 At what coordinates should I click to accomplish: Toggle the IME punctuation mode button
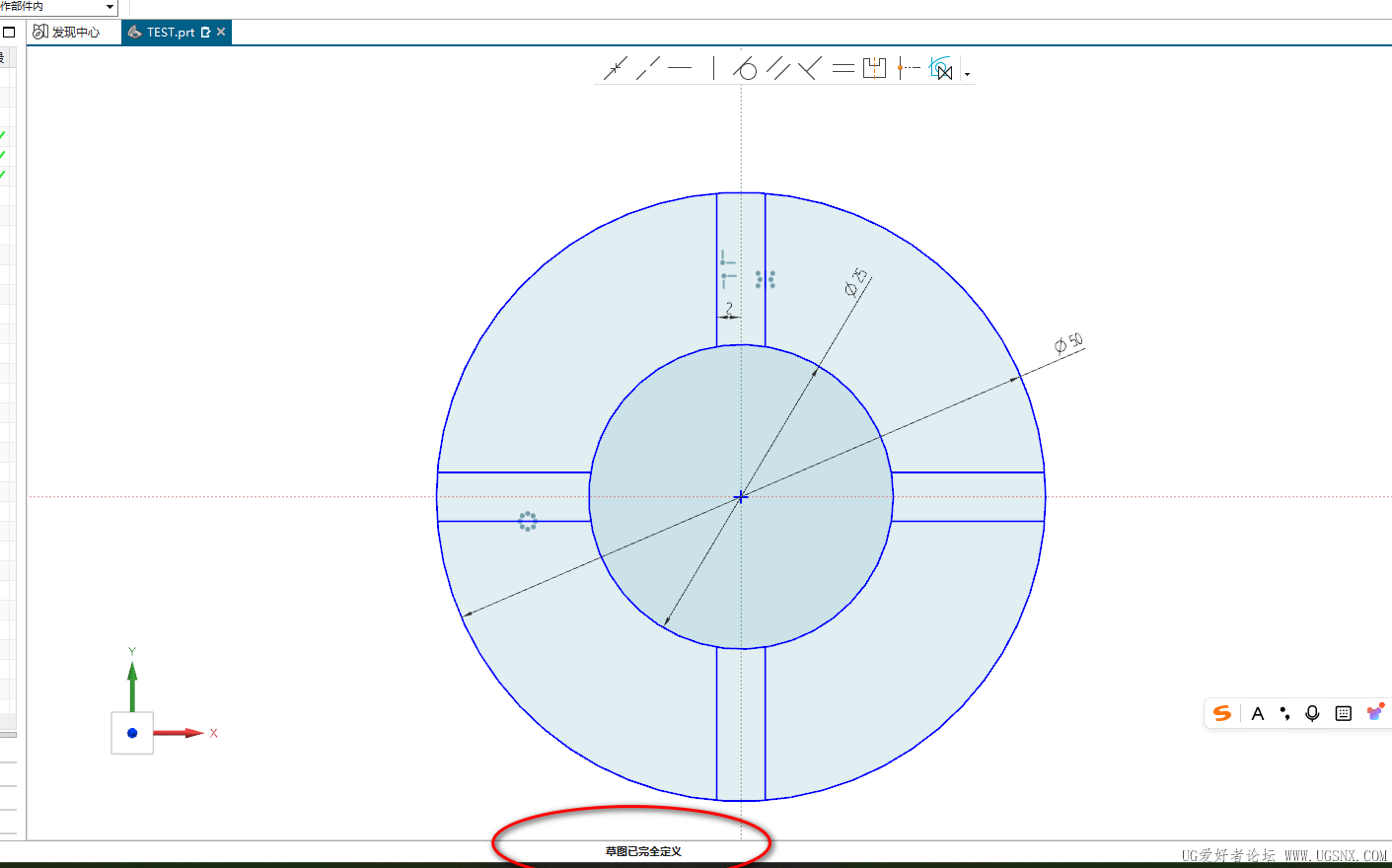point(1284,713)
